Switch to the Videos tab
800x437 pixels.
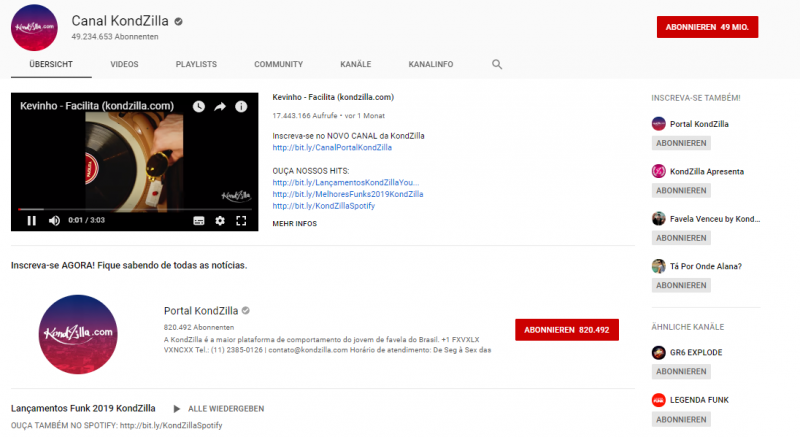124,64
